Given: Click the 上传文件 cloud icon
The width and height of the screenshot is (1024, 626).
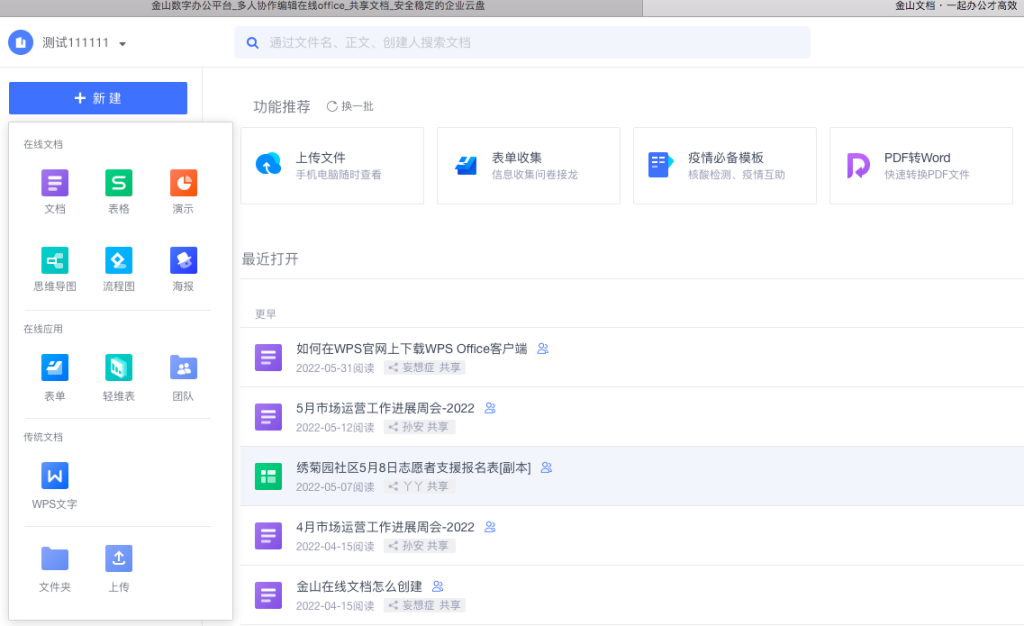Looking at the screenshot, I should [x=268, y=163].
